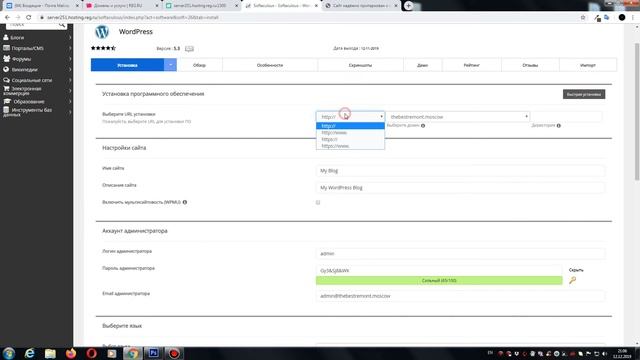Viewport: 640px width, 360px height.
Task: Switch to the Рейтинг tab
Action: [x=471, y=65]
